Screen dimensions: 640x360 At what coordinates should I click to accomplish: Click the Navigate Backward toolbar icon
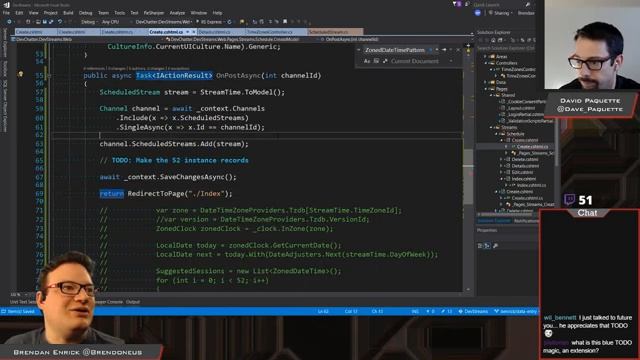pyautogui.click(x=9, y=22)
